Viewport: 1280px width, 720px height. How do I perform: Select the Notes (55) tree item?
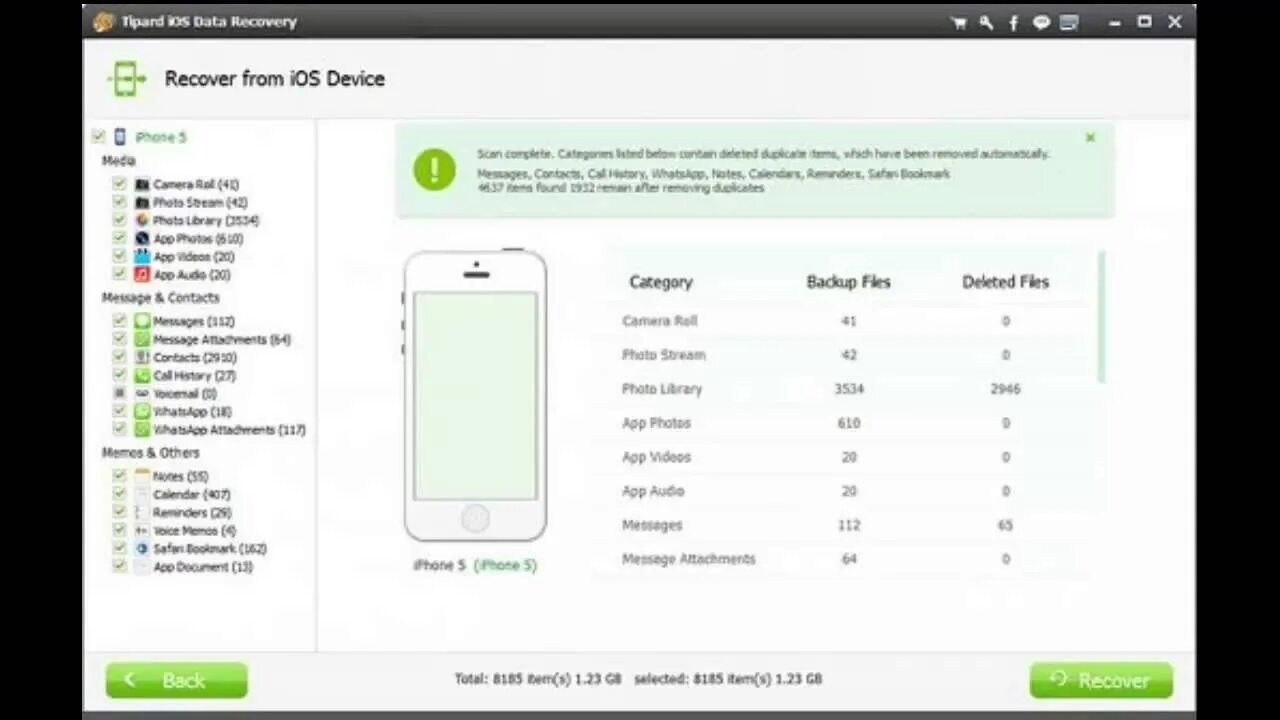click(x=181, y=477)
